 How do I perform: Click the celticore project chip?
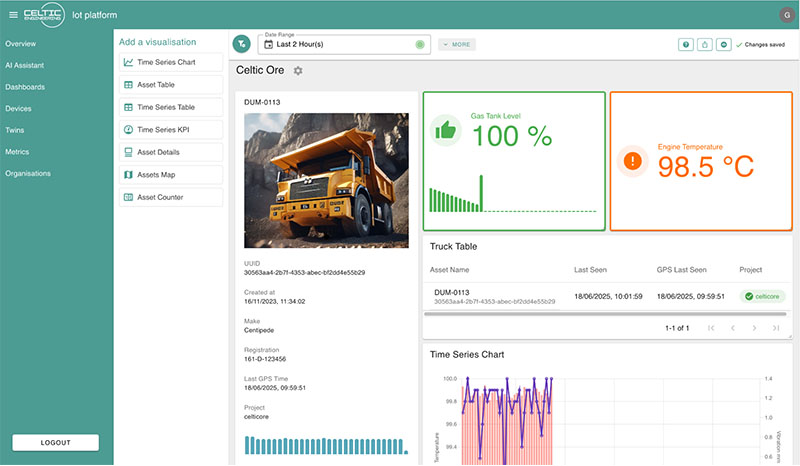(x=762, y=296)
